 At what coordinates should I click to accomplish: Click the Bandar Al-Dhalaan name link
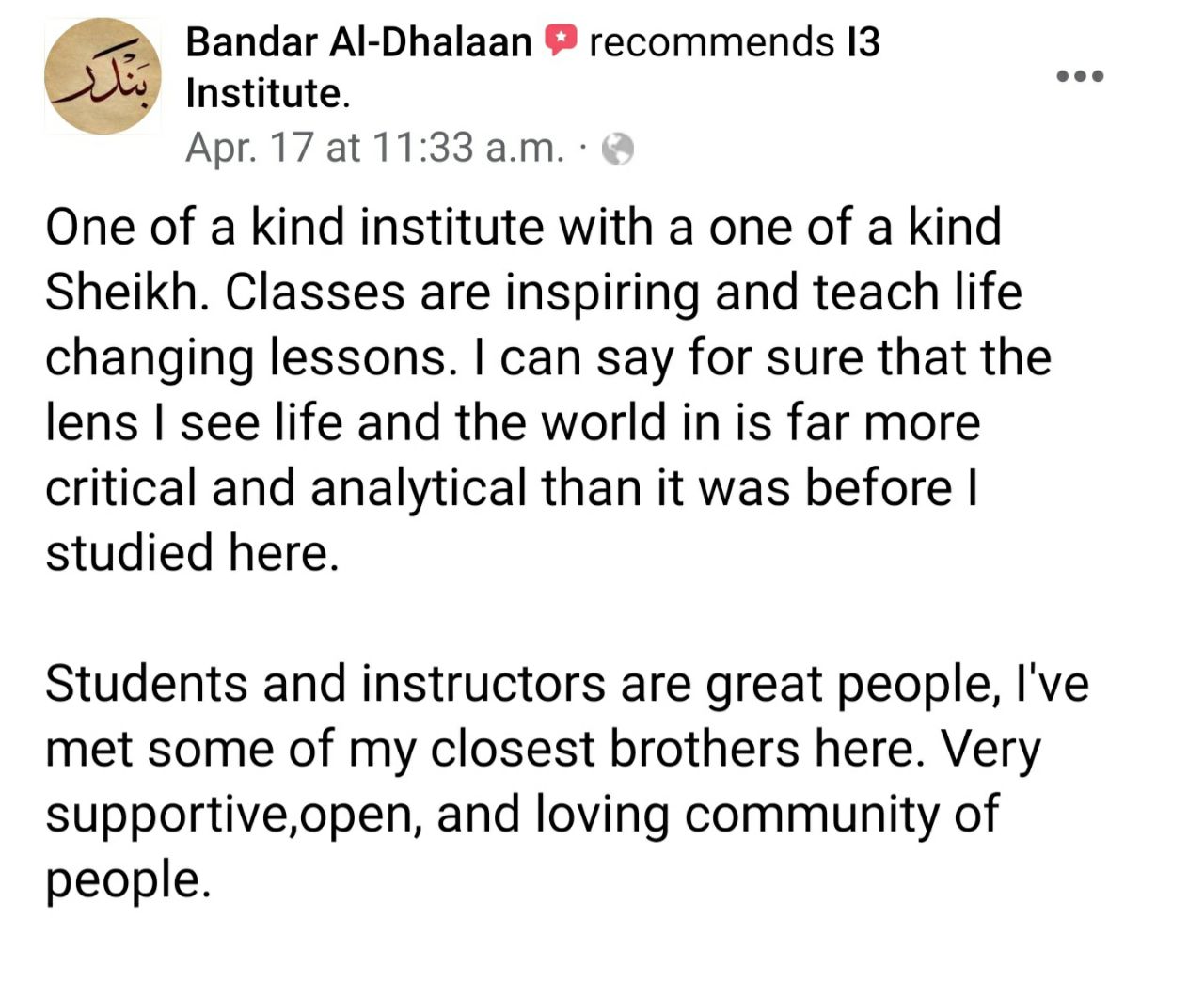pyautogui.click(x=358, y=42)
